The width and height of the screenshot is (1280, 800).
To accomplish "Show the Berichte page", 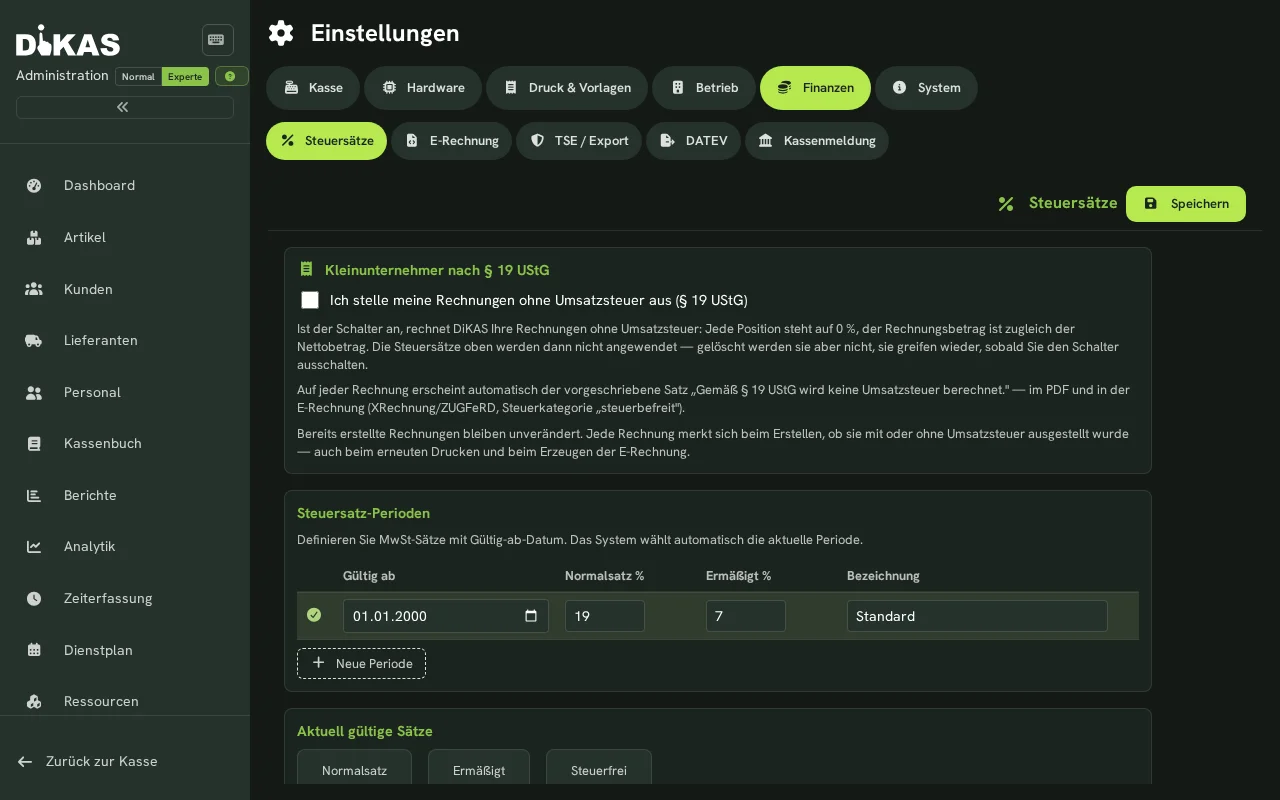I will (125, 495).
